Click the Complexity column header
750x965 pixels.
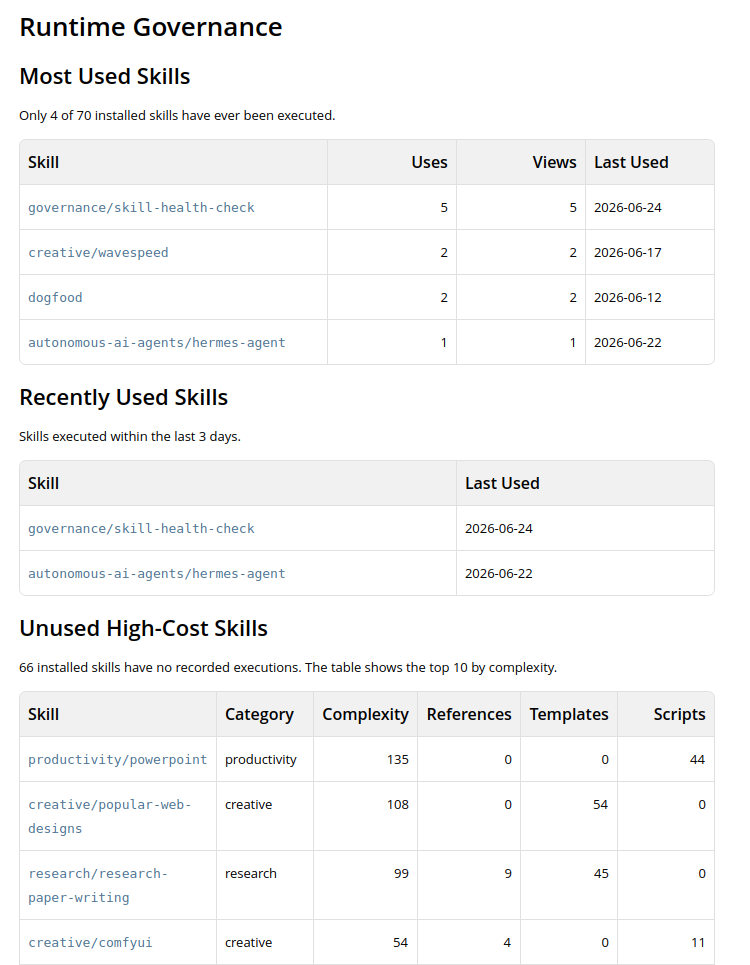coord(365,715)
